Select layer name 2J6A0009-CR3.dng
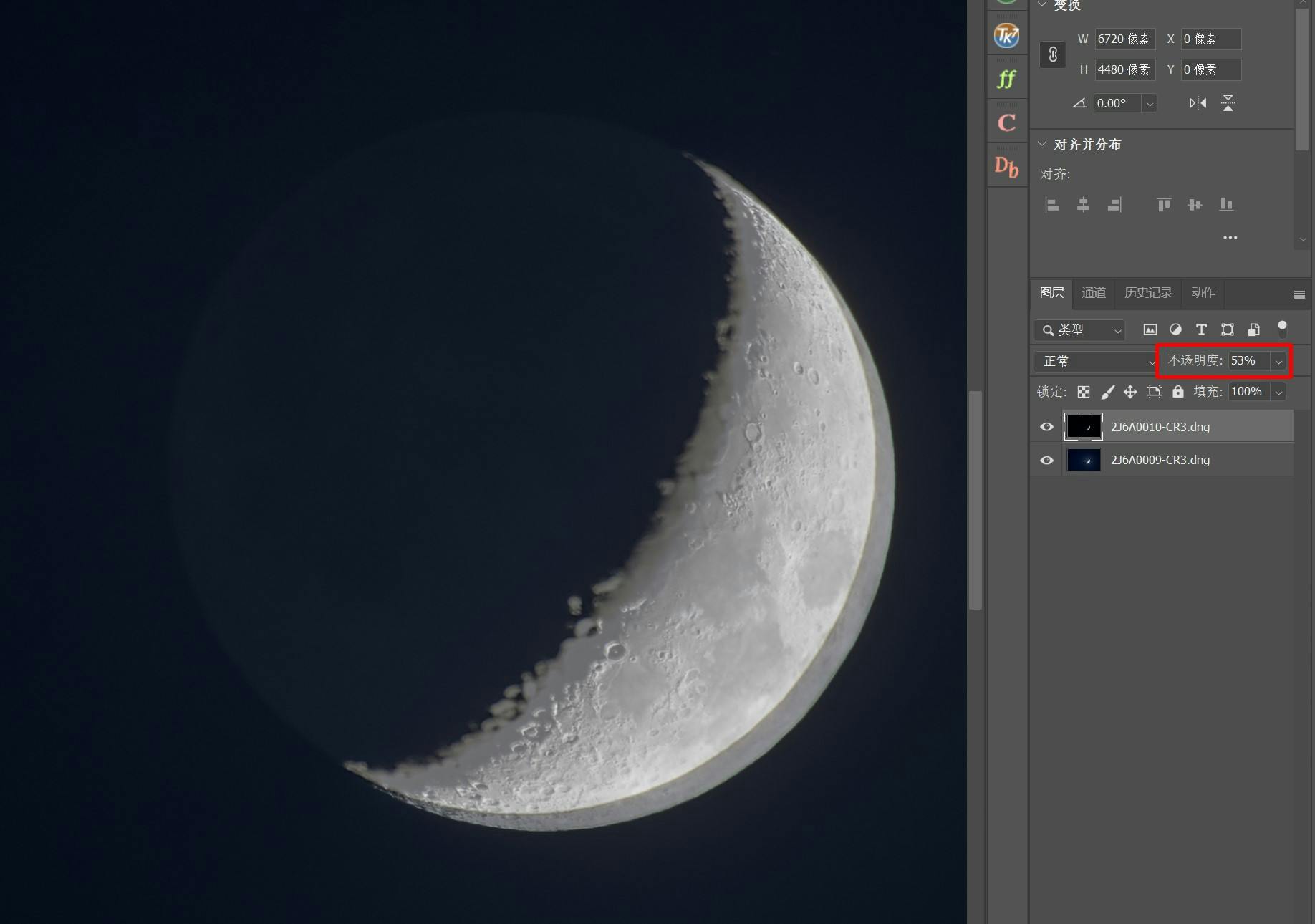This screenshot has width=1315, height=924. point(1160,461)
